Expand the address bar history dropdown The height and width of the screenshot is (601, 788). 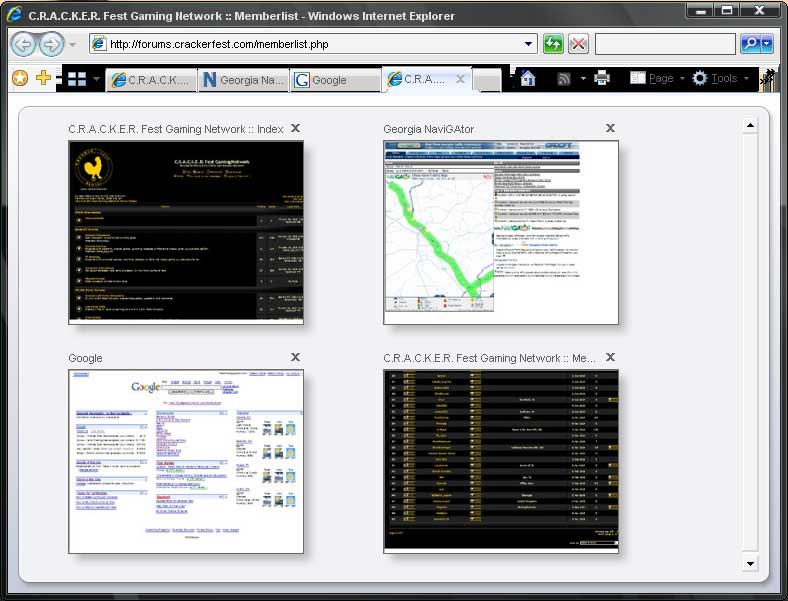click(528, 44)
